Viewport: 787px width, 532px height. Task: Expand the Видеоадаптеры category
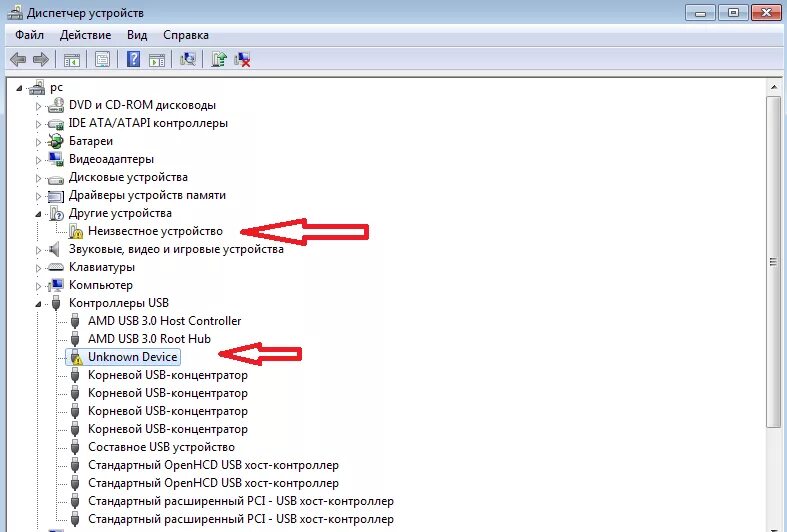tap(38, 160)
